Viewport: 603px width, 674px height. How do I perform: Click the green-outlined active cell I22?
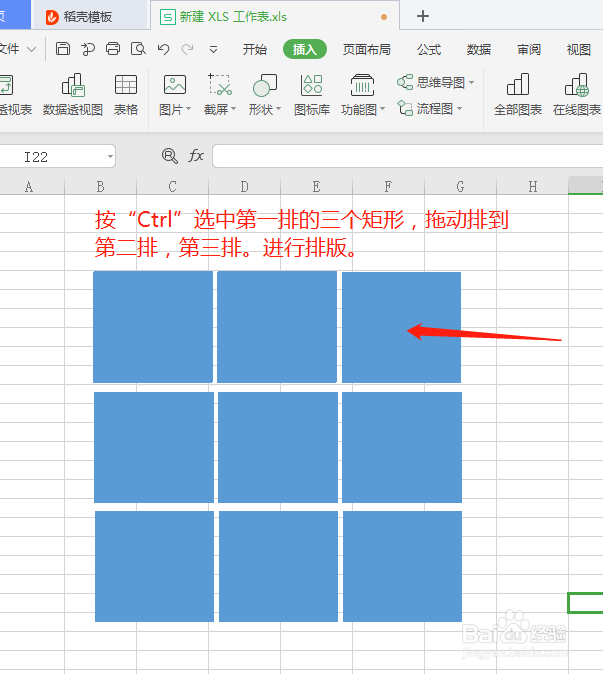pos(585,603)
